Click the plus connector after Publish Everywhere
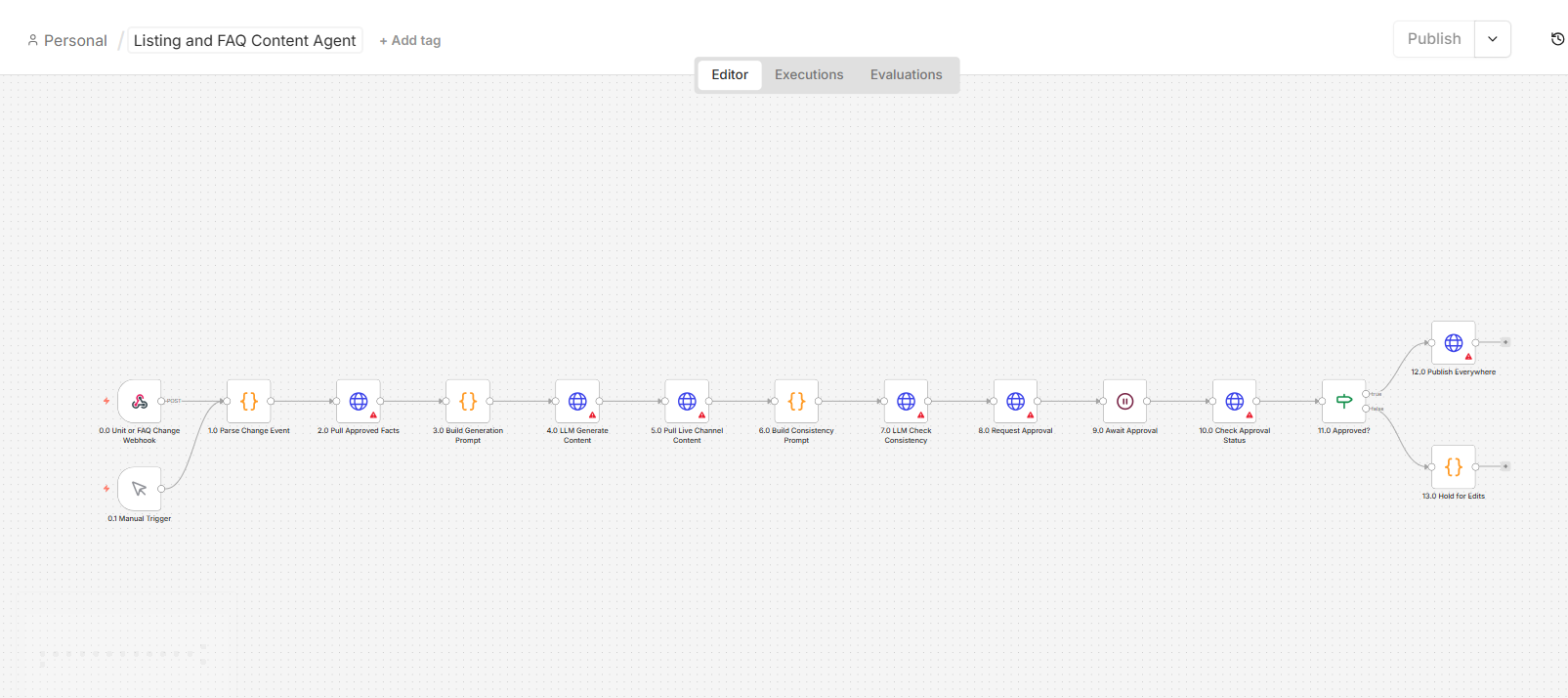 1505,342
